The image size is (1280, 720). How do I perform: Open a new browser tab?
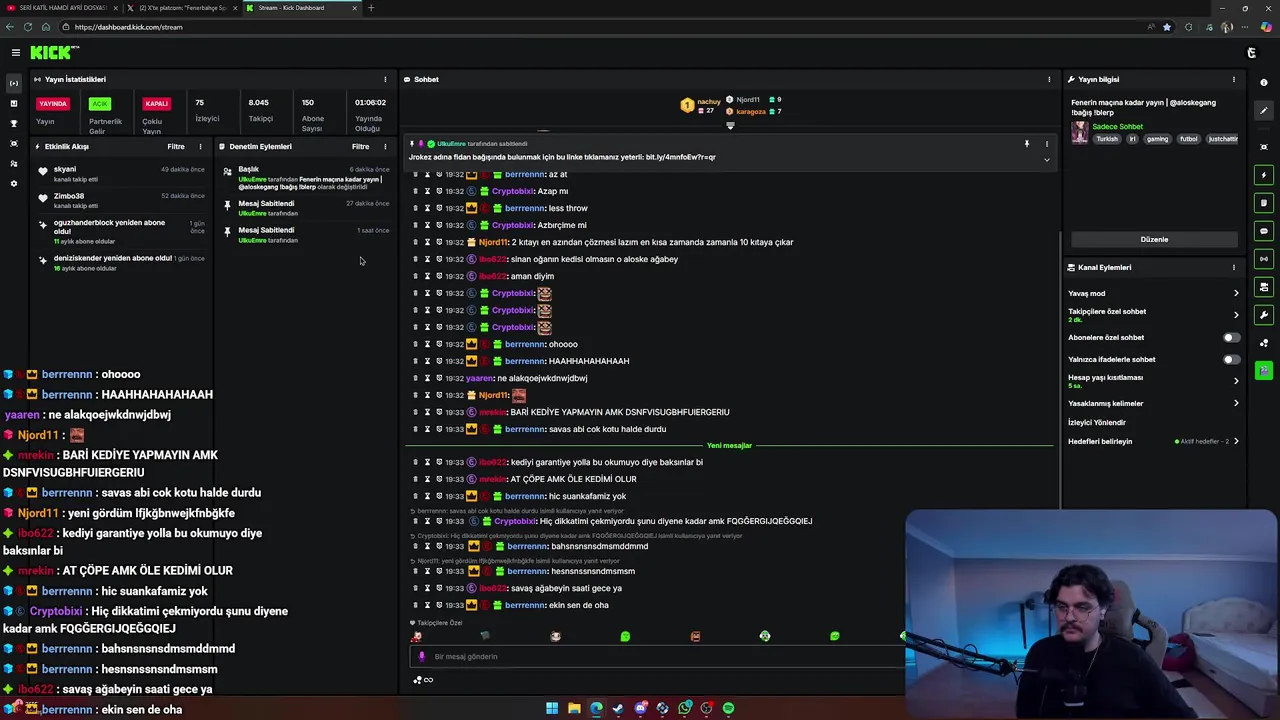[371, 8]
